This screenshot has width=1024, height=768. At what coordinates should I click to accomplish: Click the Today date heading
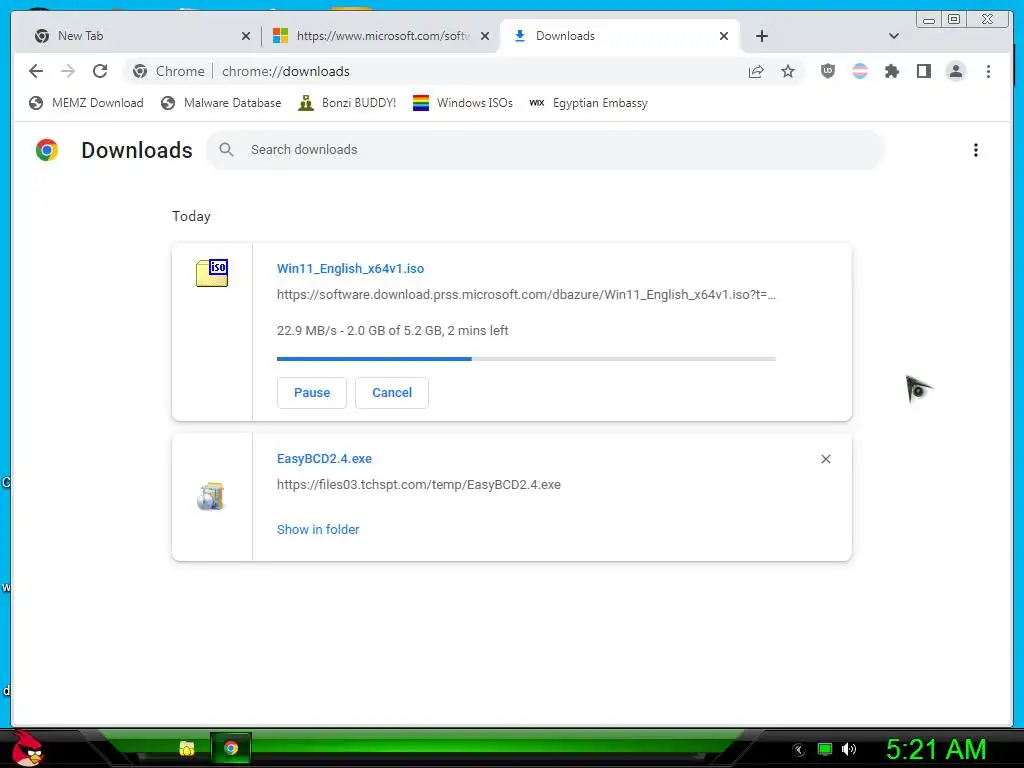191,216
